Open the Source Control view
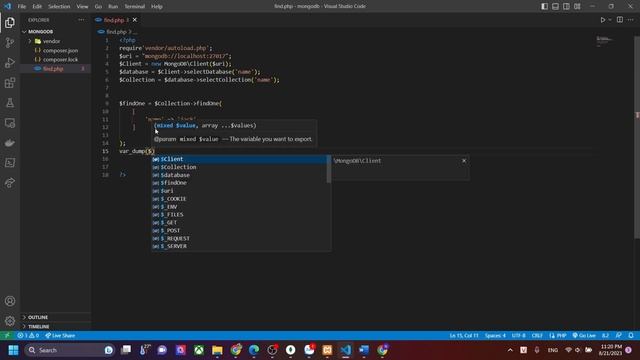Viewport: 640px width, 360px height. pos(10,42)
